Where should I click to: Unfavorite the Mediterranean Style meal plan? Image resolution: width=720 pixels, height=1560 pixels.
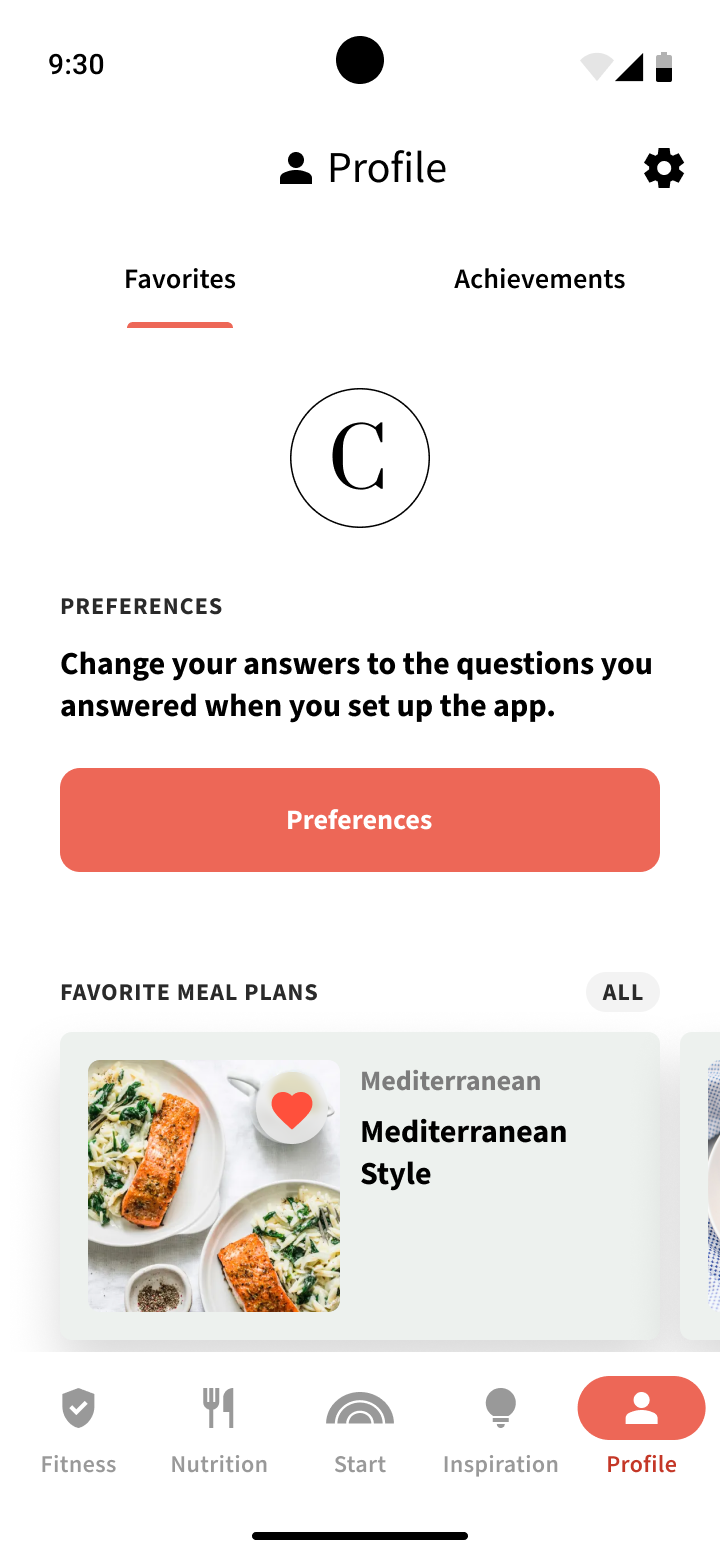point(292,1109)
